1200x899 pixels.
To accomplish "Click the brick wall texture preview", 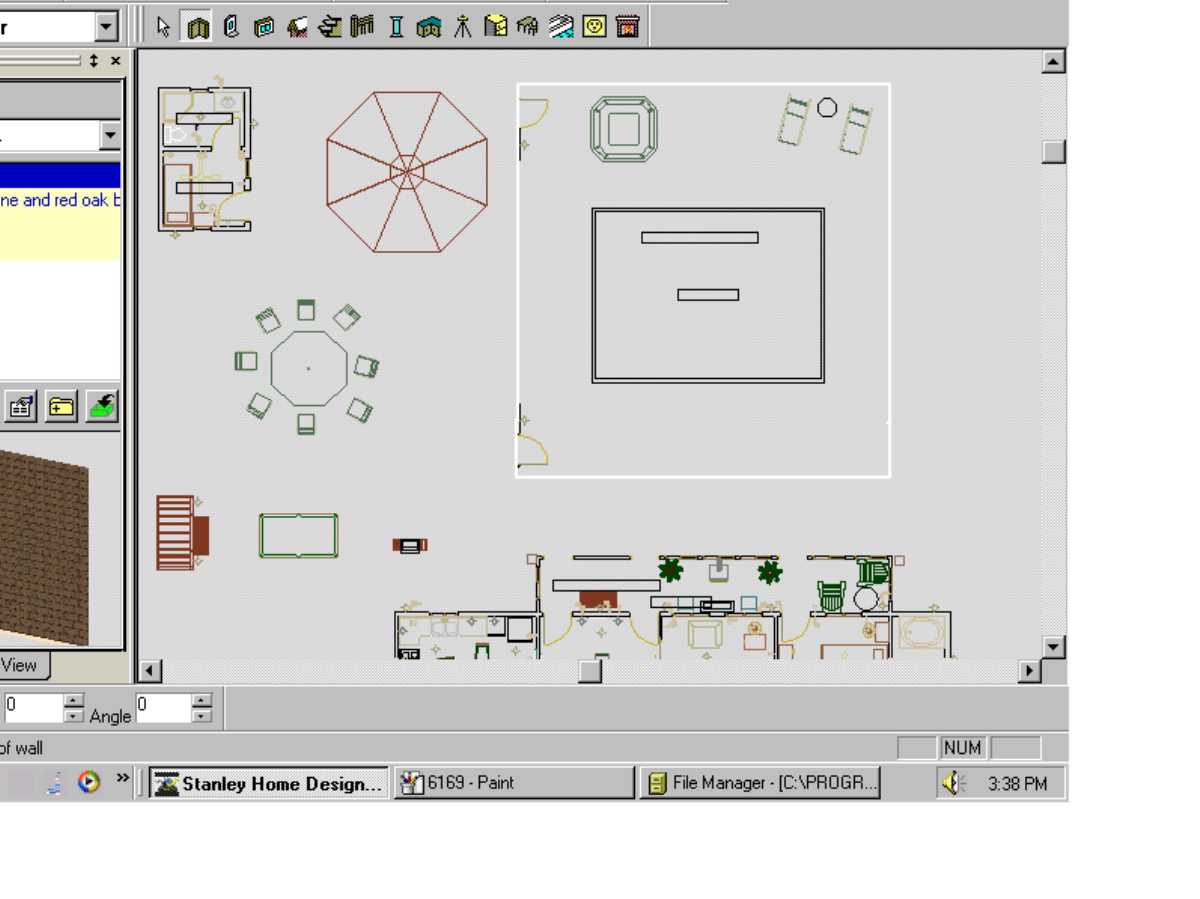I will (45, 545).
